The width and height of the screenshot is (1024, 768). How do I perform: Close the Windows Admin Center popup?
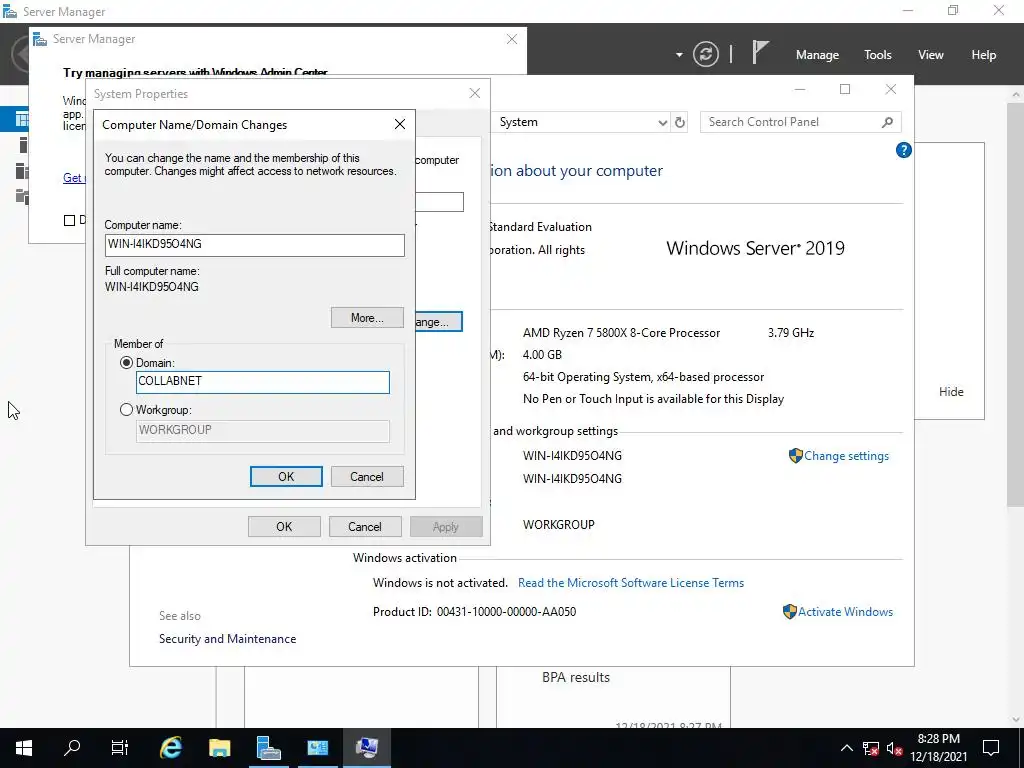pyautogui.click(x=512, y=39)
